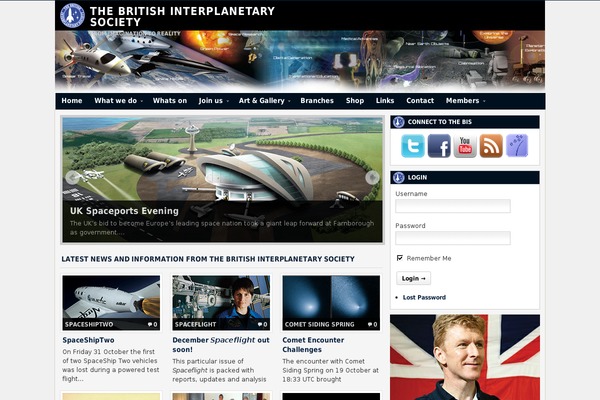Click the purple satellite icon in Connect panel
The image size is (600, 400).
pos(517,146)
